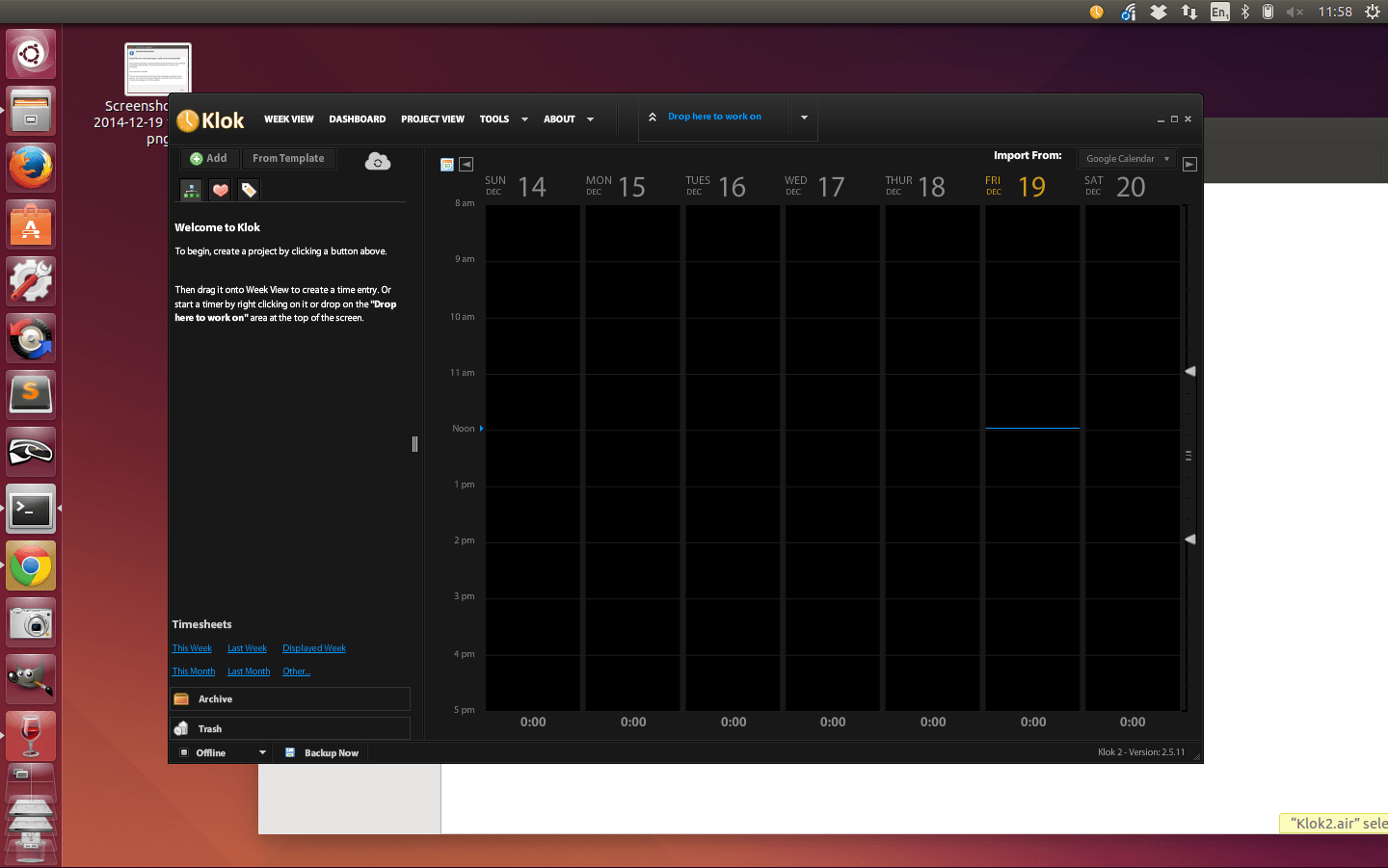Click the Bluetooth indicator in top bar
Viewport: 1388px width, 868px height.
tap(1244, 12)
